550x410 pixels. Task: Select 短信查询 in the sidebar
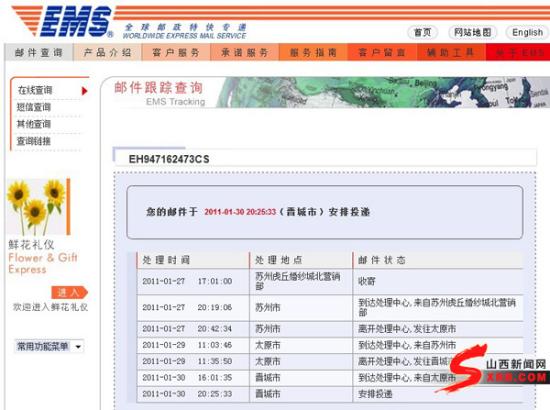click(x=34, y=107)
